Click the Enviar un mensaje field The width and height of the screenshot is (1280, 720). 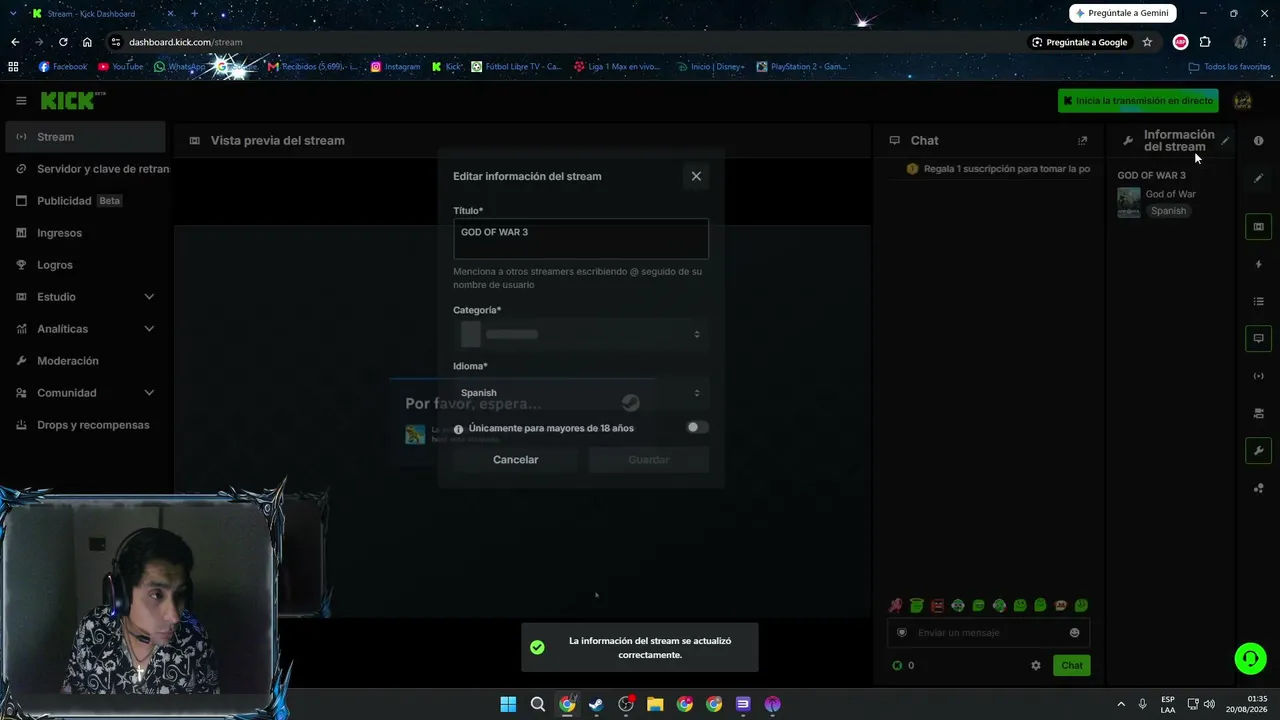coord(989,633)
